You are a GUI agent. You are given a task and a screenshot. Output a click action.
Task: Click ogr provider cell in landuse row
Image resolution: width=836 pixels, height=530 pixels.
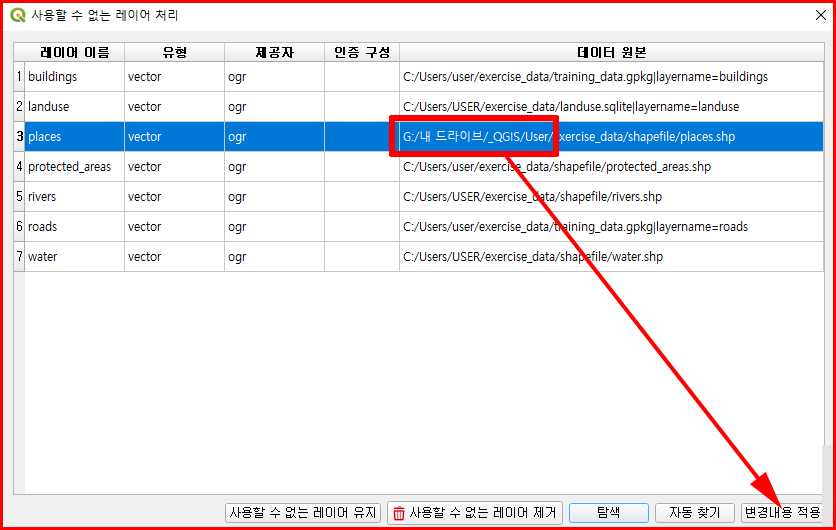(x=274, y=106)
